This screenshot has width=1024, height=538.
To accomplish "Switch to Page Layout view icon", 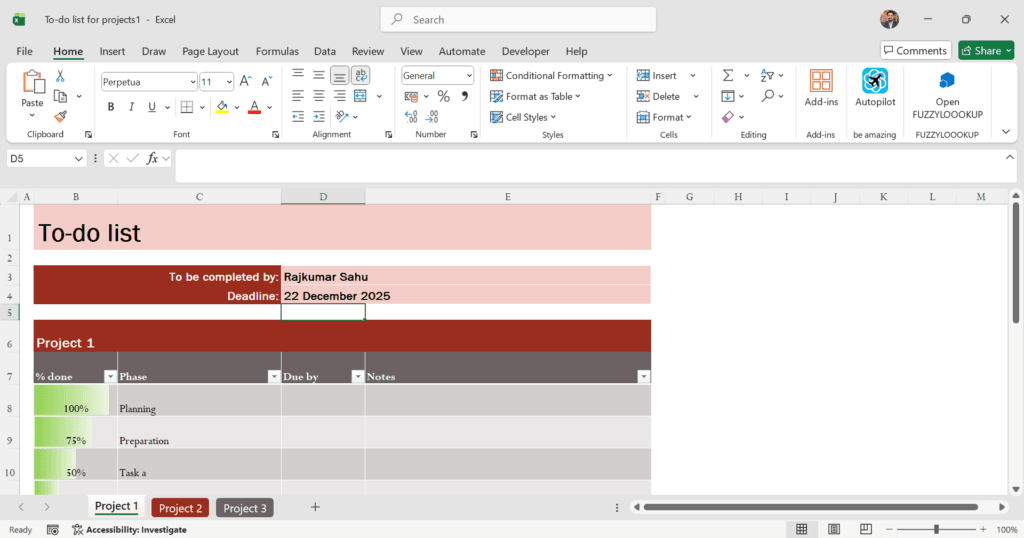I will click(x=834, y=529).
